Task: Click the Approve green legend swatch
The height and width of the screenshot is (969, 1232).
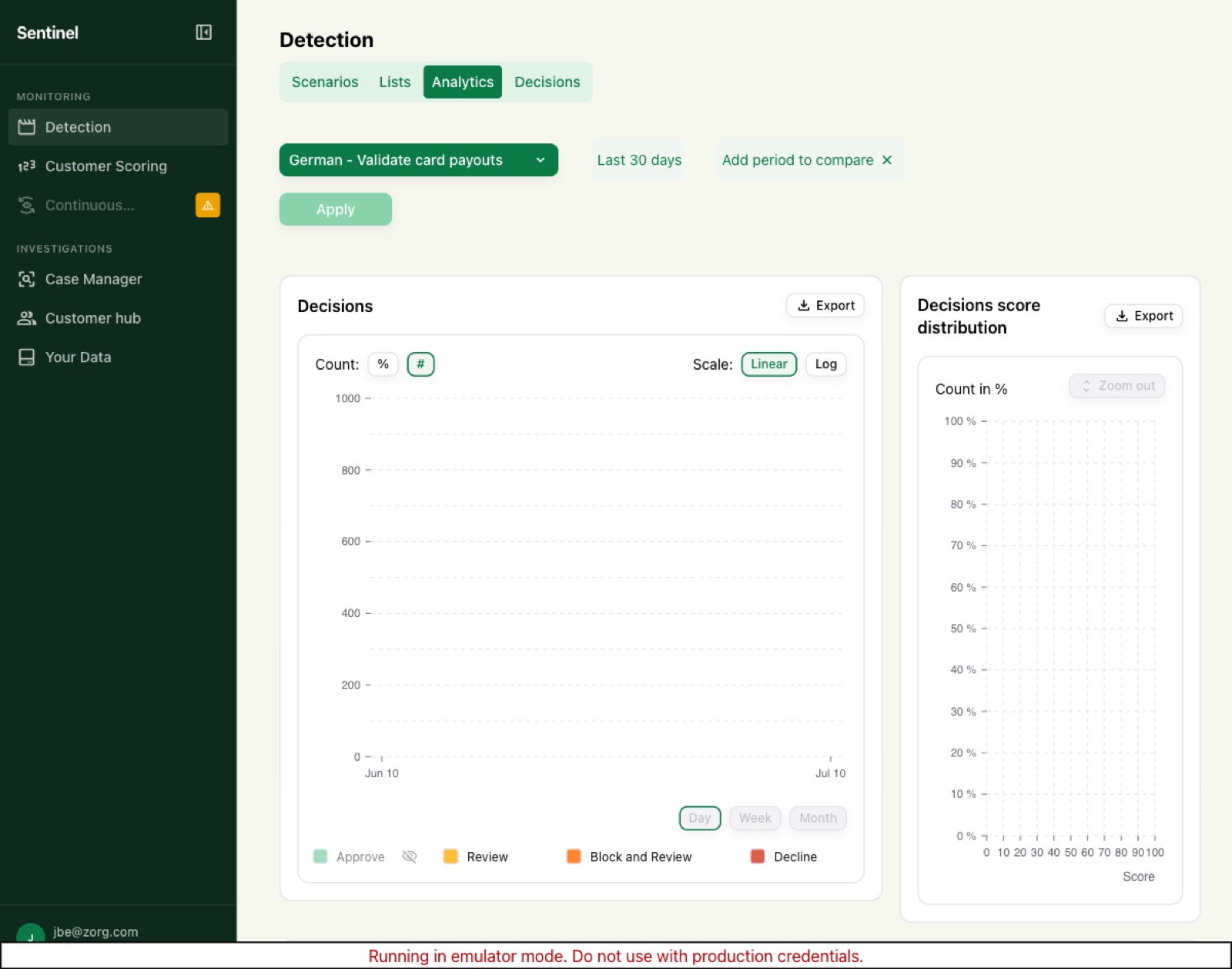Action: [x=320, y=857]
